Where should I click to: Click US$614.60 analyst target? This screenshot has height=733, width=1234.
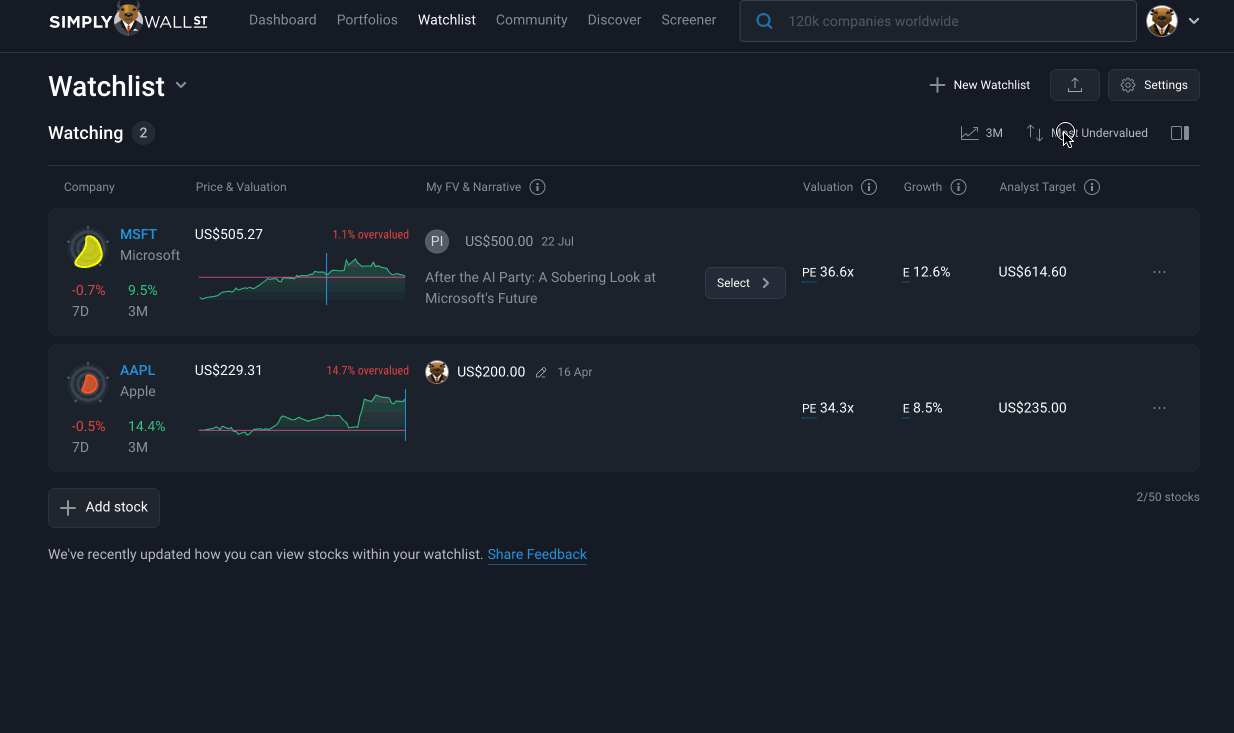coord(1032,272)
